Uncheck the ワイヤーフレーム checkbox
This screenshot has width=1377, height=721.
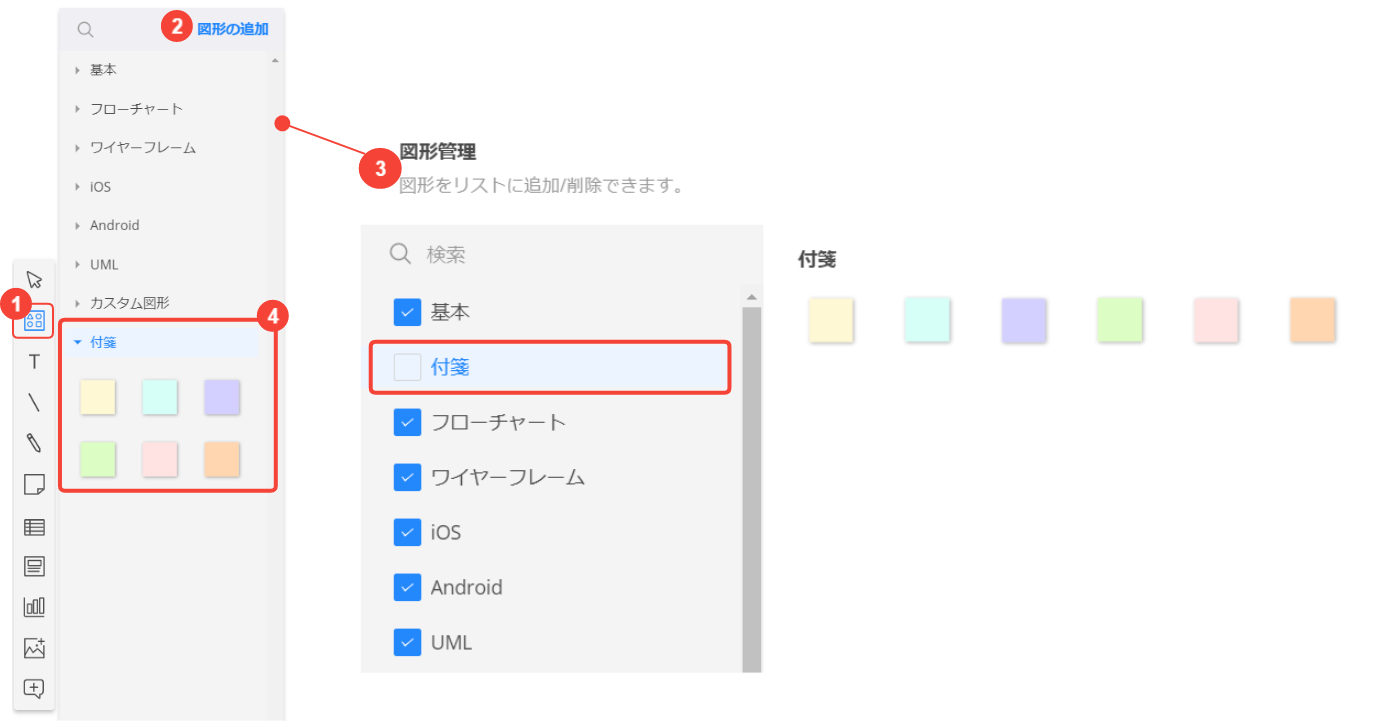[407, 477]
